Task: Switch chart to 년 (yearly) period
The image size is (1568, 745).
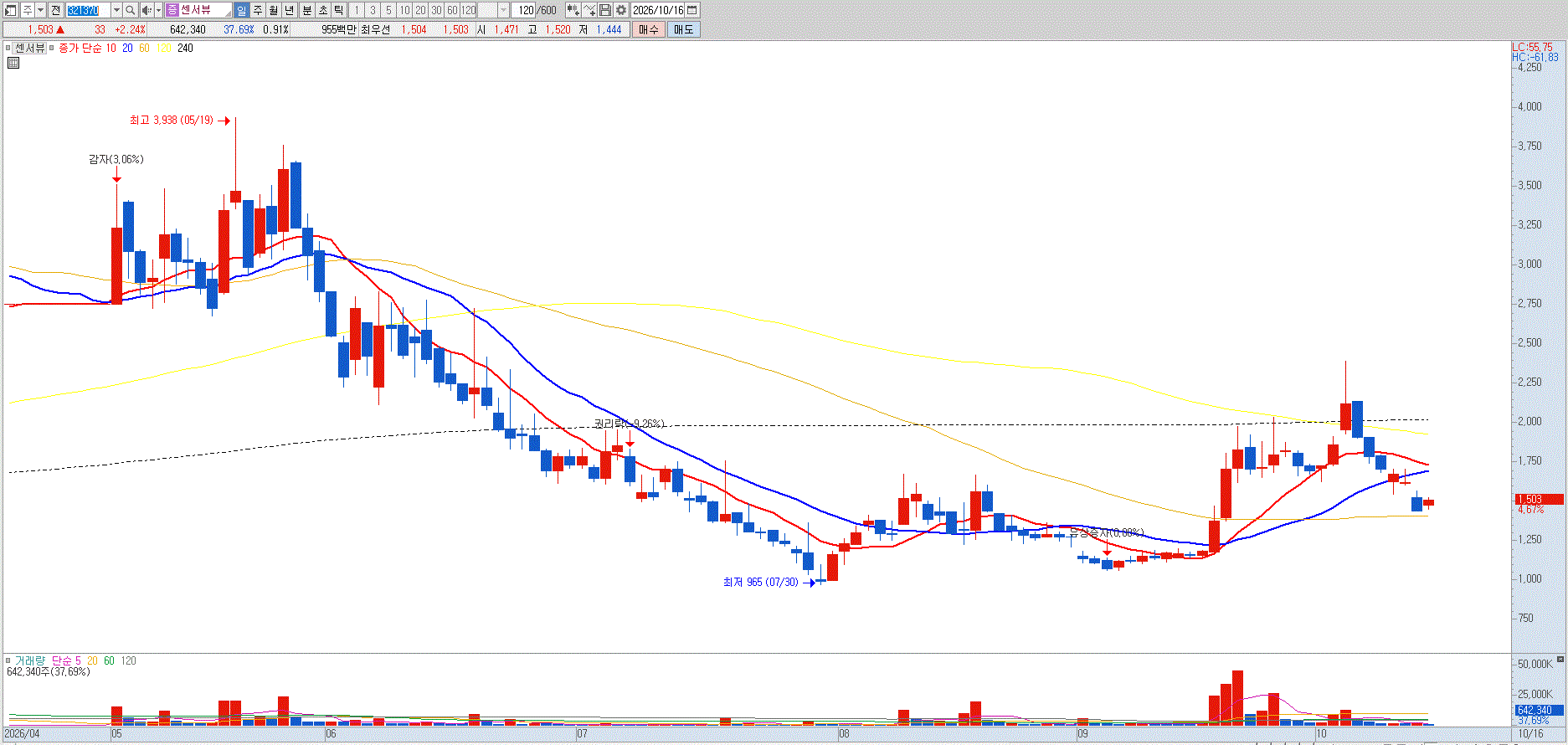Action: (x=290, y=10)
